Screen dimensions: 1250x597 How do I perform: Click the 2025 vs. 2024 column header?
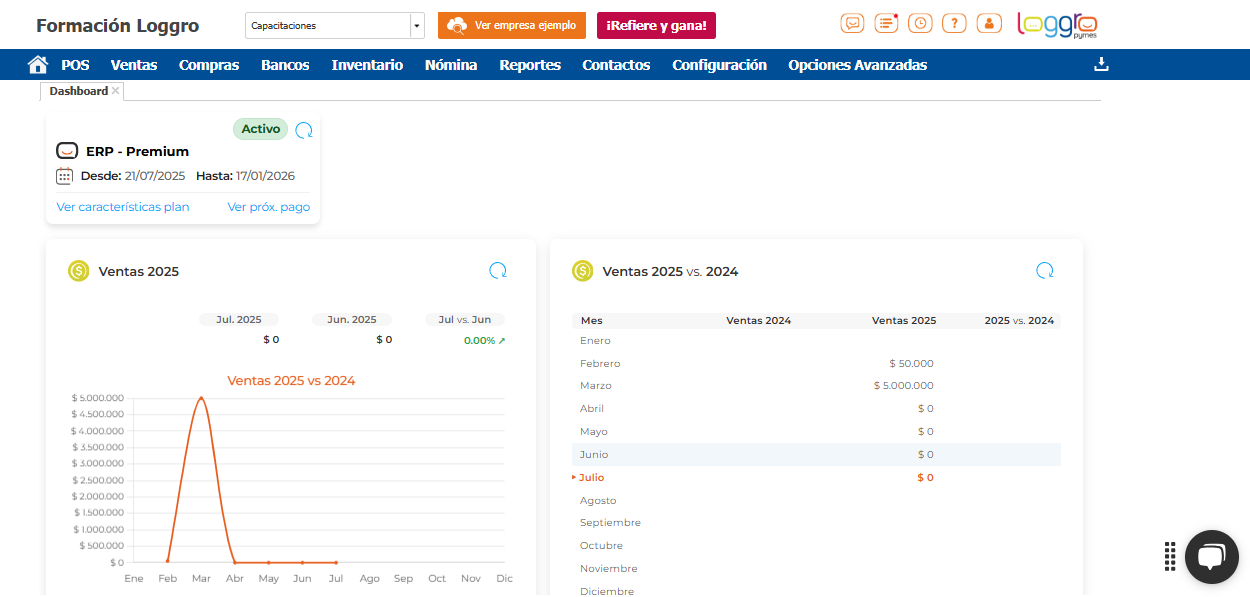[x=1019, y=321]
